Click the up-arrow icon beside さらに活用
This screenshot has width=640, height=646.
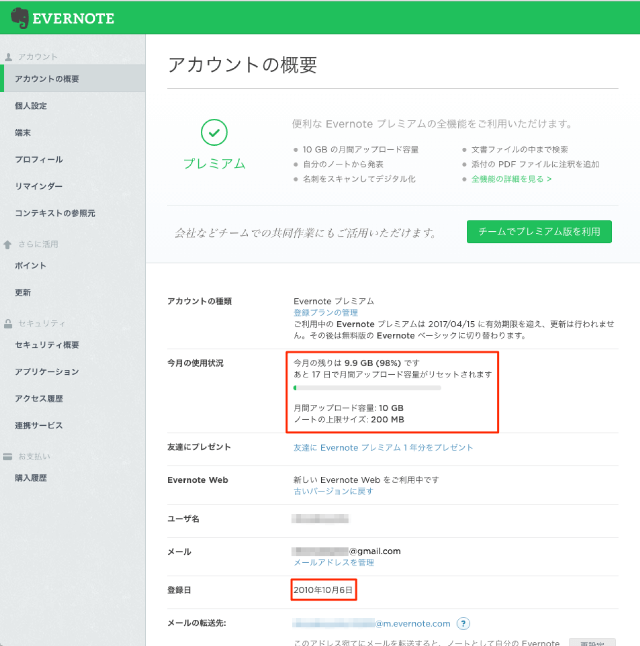click(x=7, y=244)
